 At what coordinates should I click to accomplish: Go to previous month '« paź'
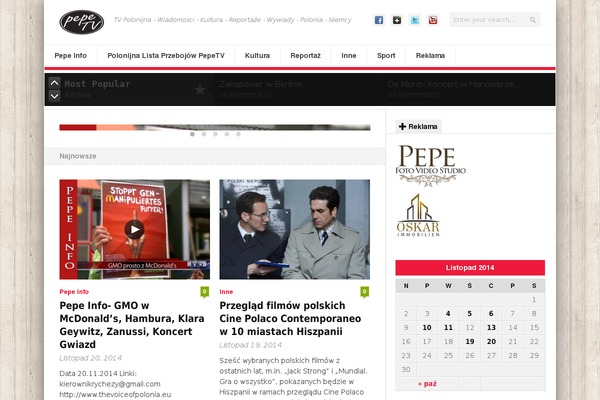(427, 384)
